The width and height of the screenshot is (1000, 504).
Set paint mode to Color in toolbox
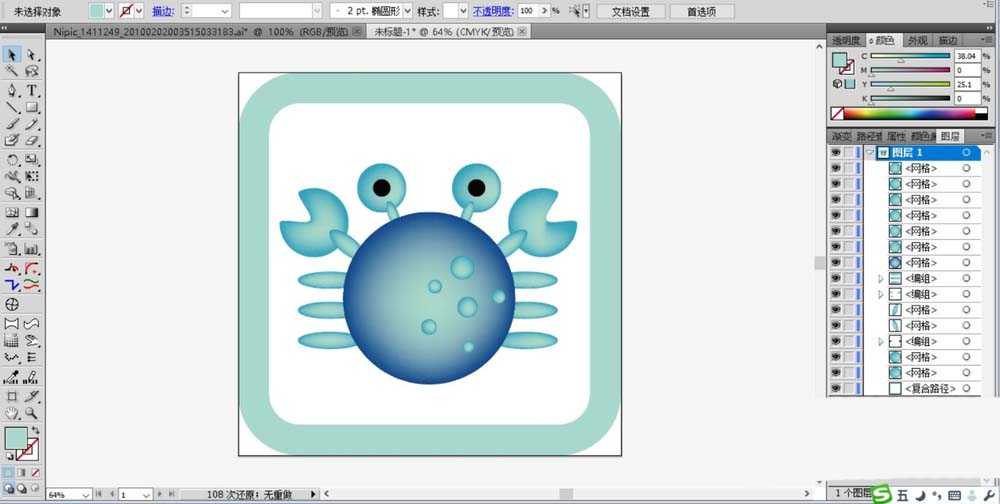point(8,473)
